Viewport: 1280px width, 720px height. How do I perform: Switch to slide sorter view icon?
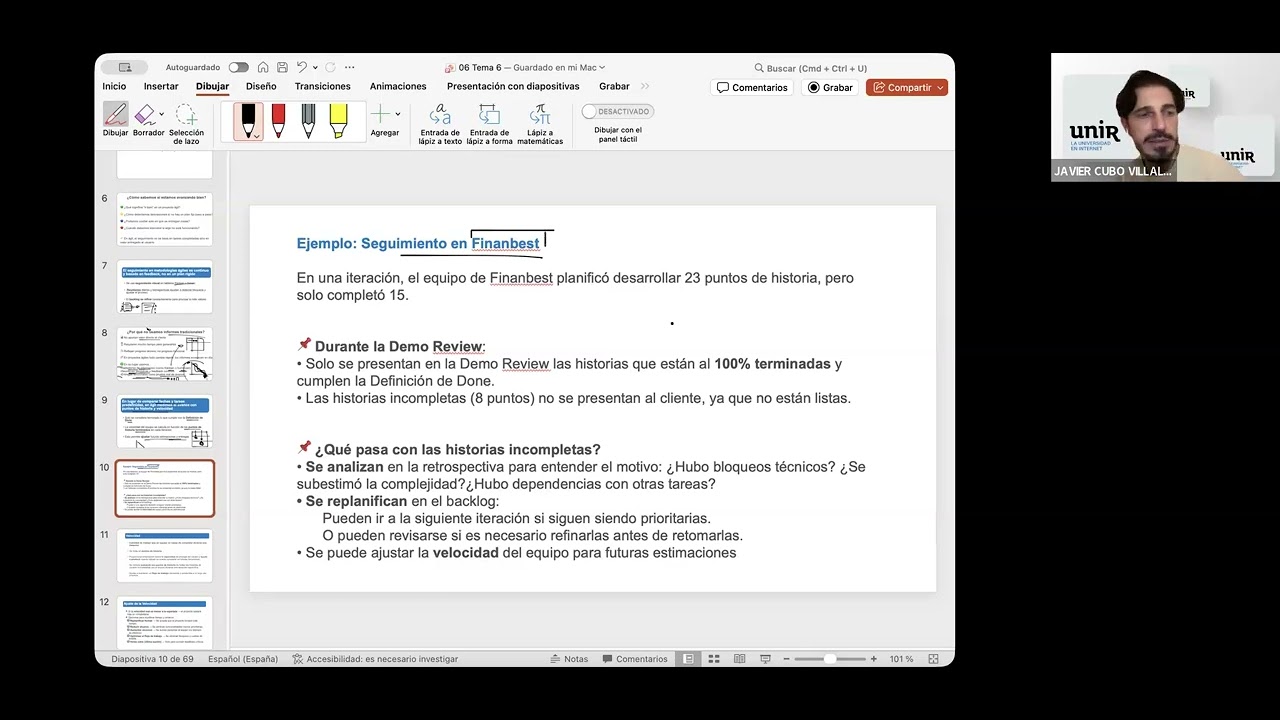point(714,659)
